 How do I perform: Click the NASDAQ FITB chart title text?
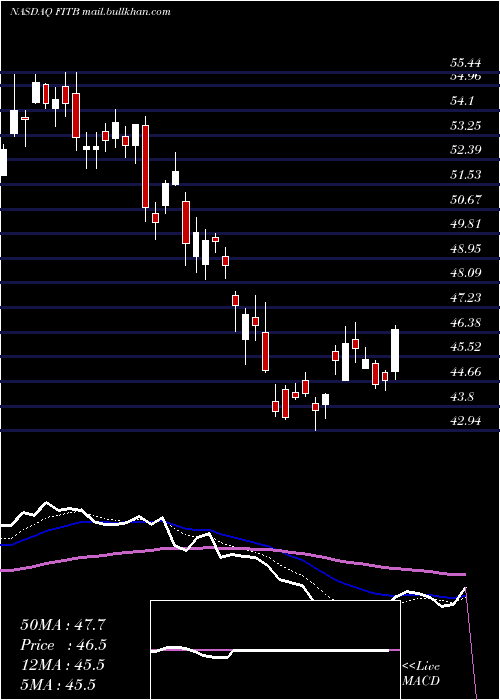90,12
